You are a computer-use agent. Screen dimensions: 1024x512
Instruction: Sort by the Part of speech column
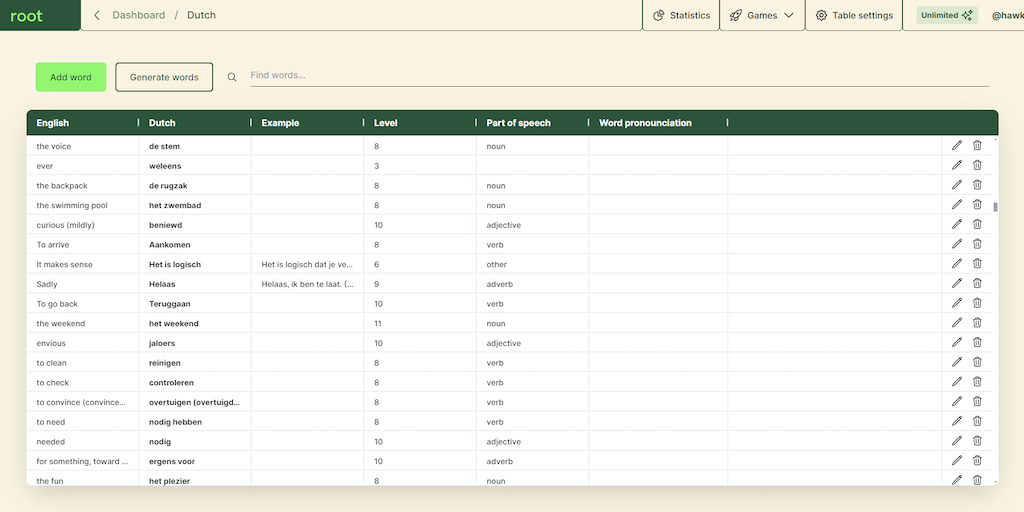coord(518,123)
